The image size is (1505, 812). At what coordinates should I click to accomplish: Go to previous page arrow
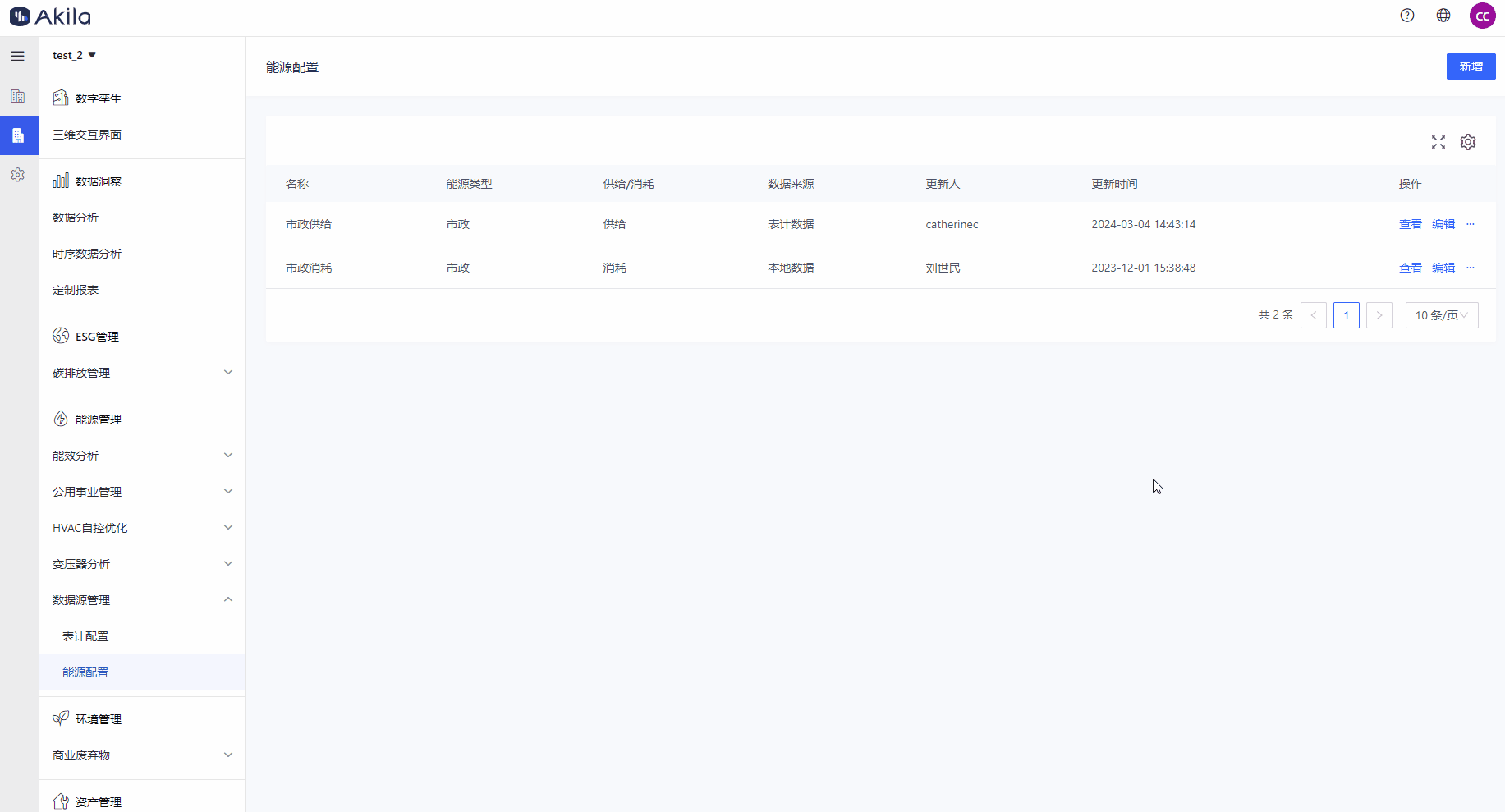(1314, 315)
